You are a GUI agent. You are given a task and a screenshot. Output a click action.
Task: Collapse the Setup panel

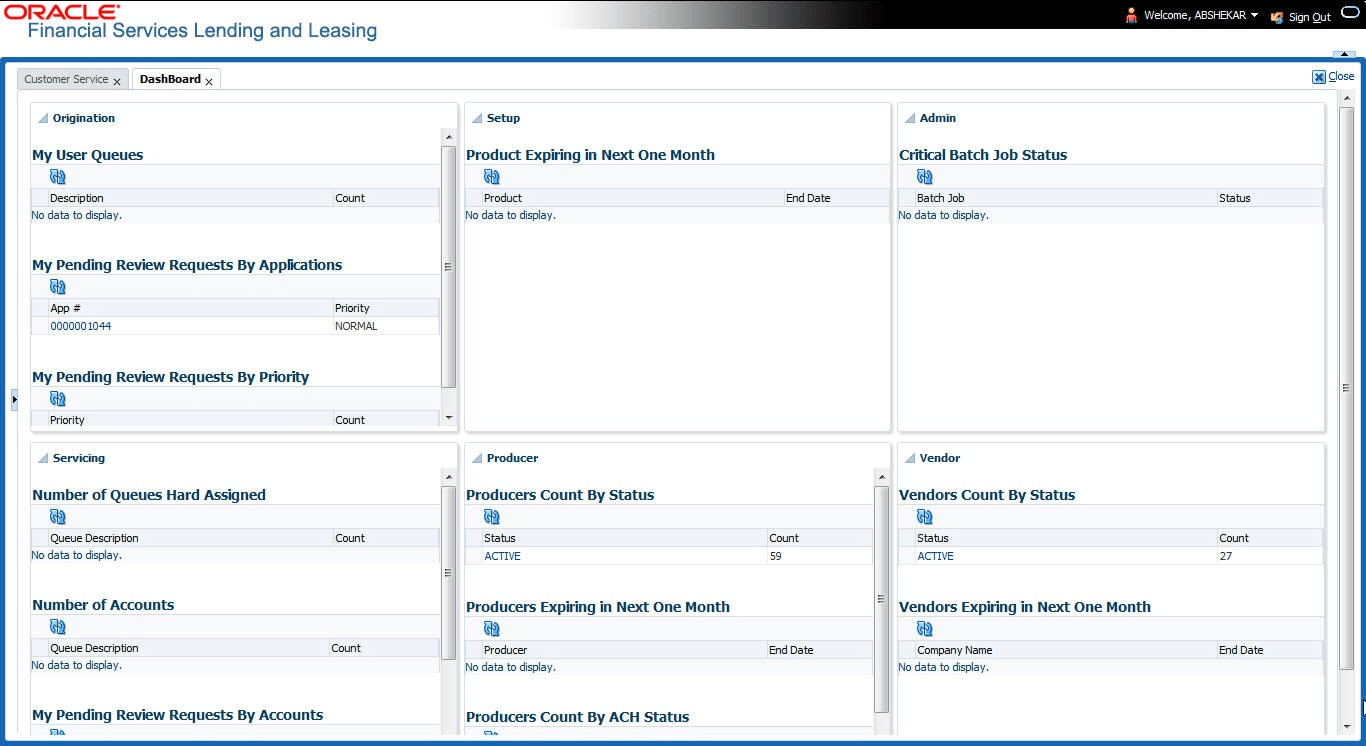[477, 119]
